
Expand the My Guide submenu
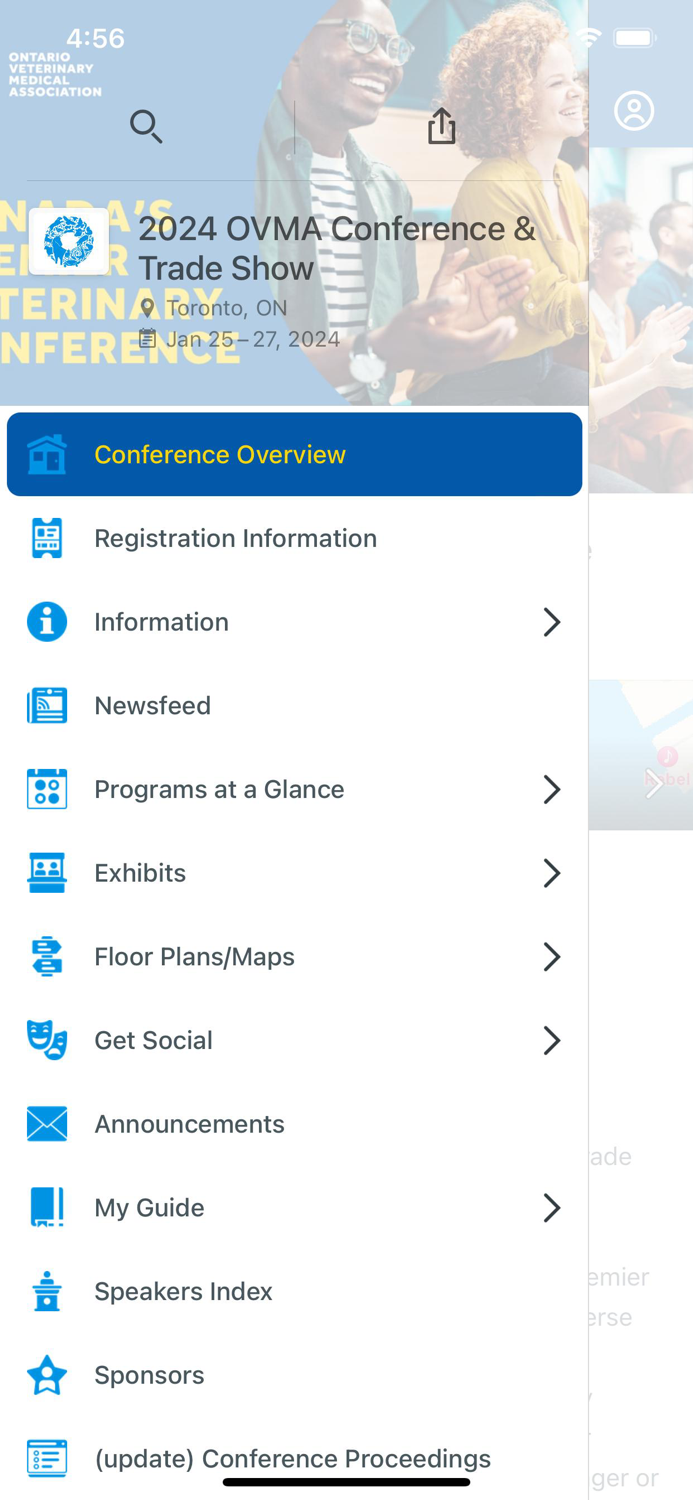[x=552, y=1207]
